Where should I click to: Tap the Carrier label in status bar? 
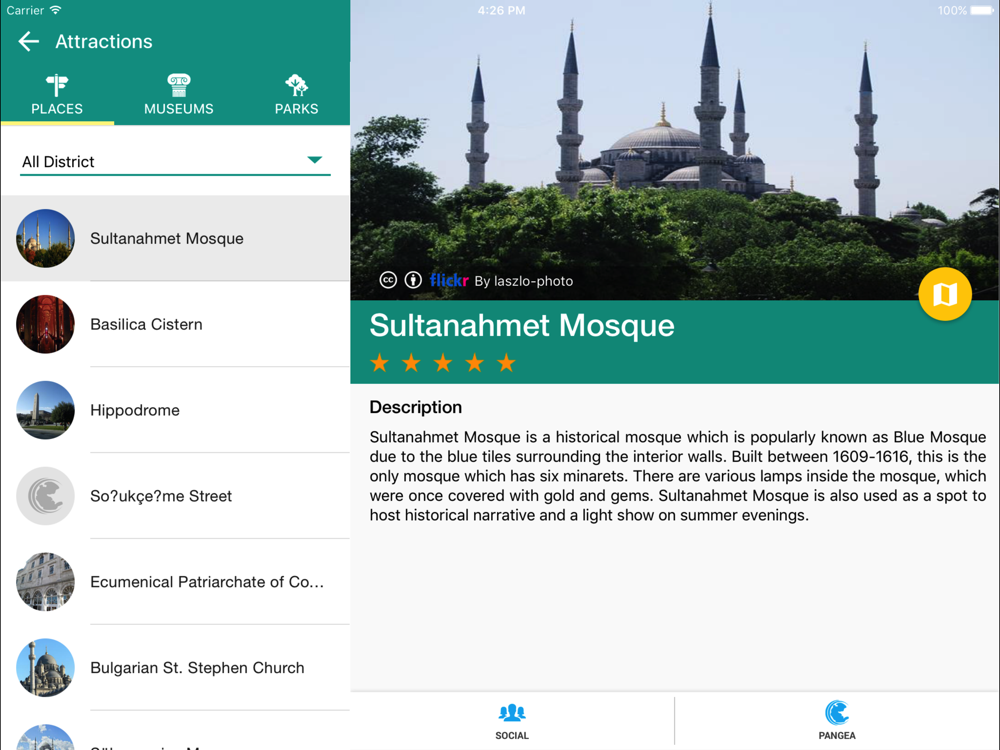26,10
